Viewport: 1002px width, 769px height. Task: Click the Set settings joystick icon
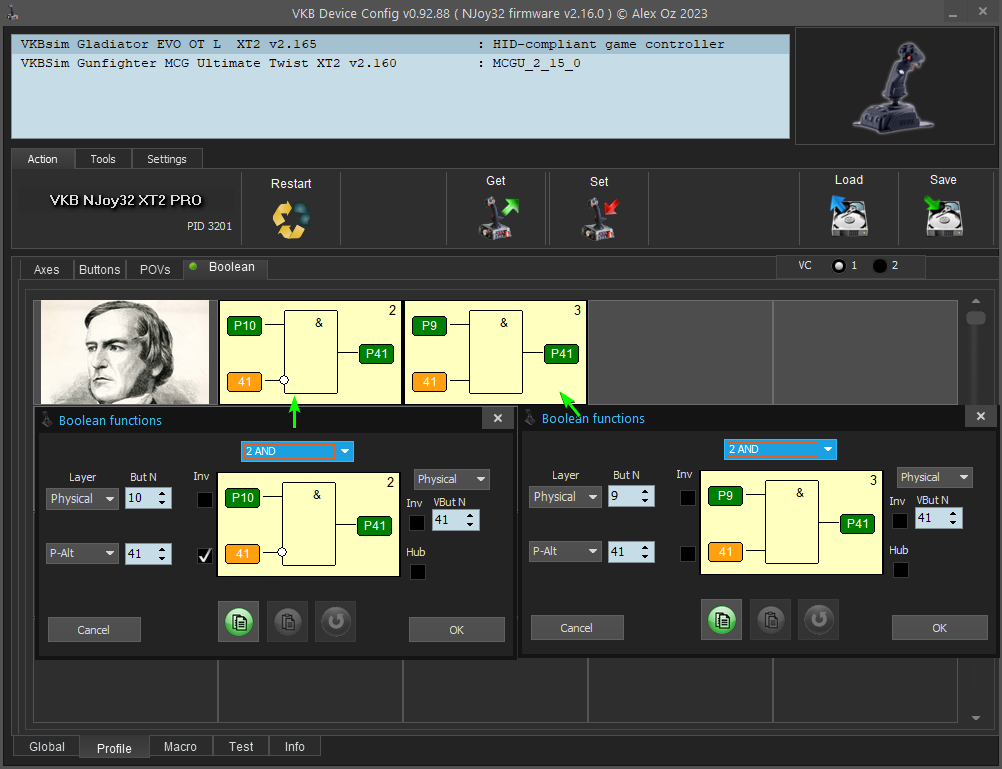[599, 217]
